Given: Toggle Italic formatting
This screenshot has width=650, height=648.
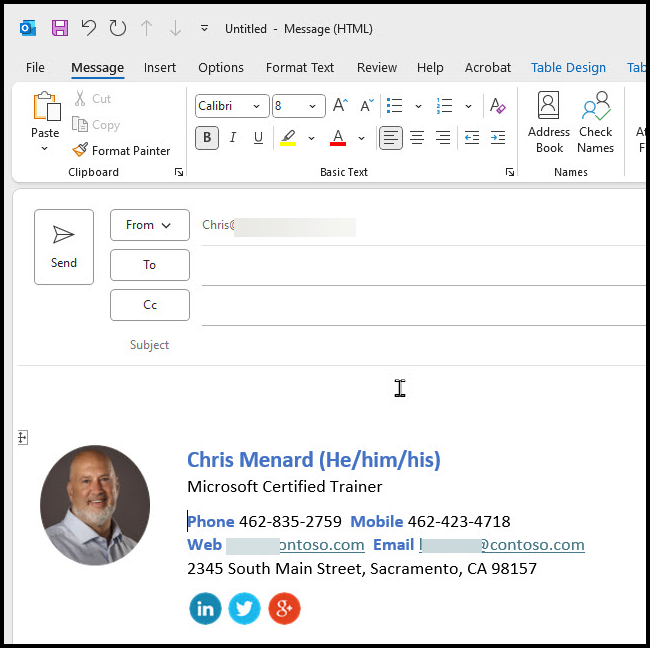Looking at the screenshot, I should 233,138.
